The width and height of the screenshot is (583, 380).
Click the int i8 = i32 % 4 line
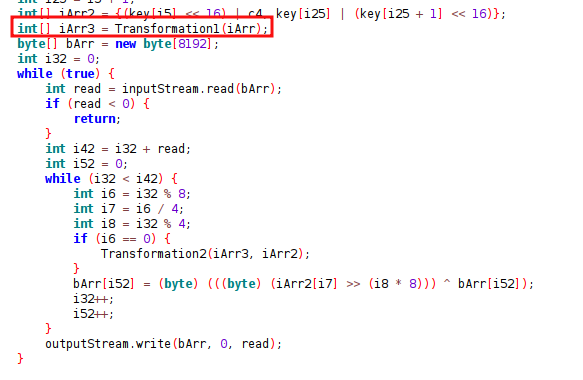pos(132,224)
